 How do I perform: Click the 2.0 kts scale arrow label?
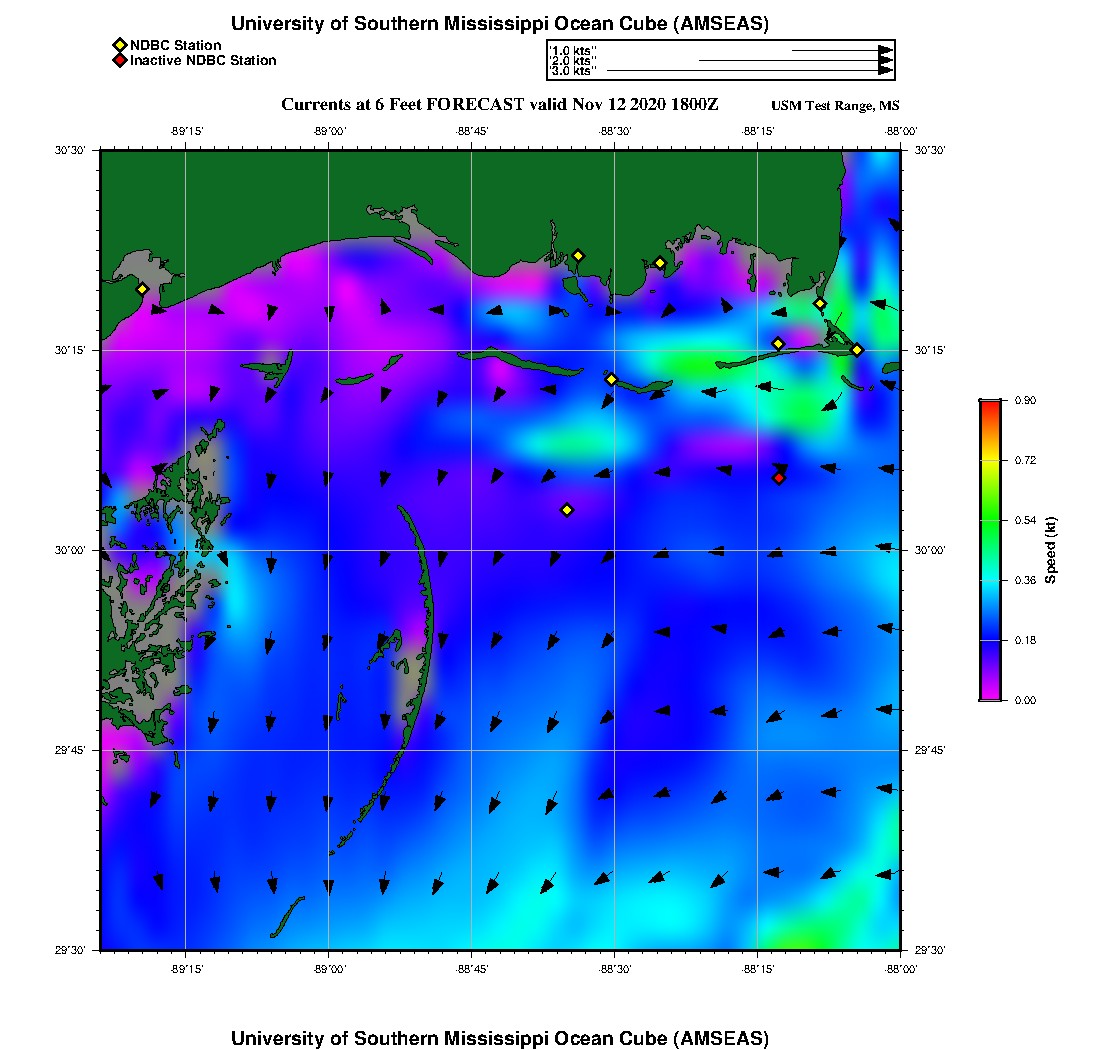coord(573,61)
